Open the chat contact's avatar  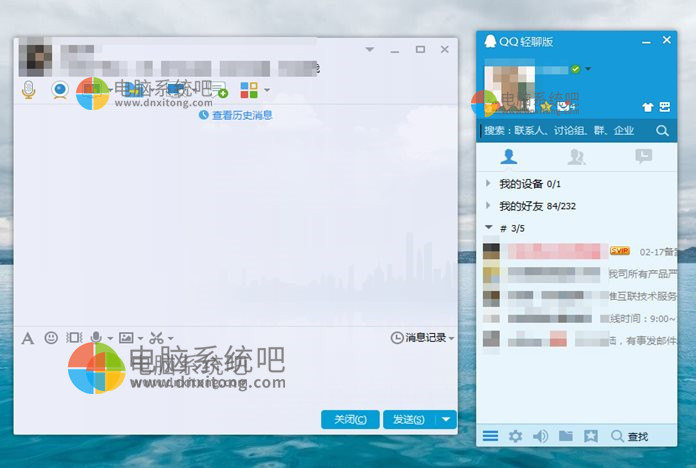[35, 59]
